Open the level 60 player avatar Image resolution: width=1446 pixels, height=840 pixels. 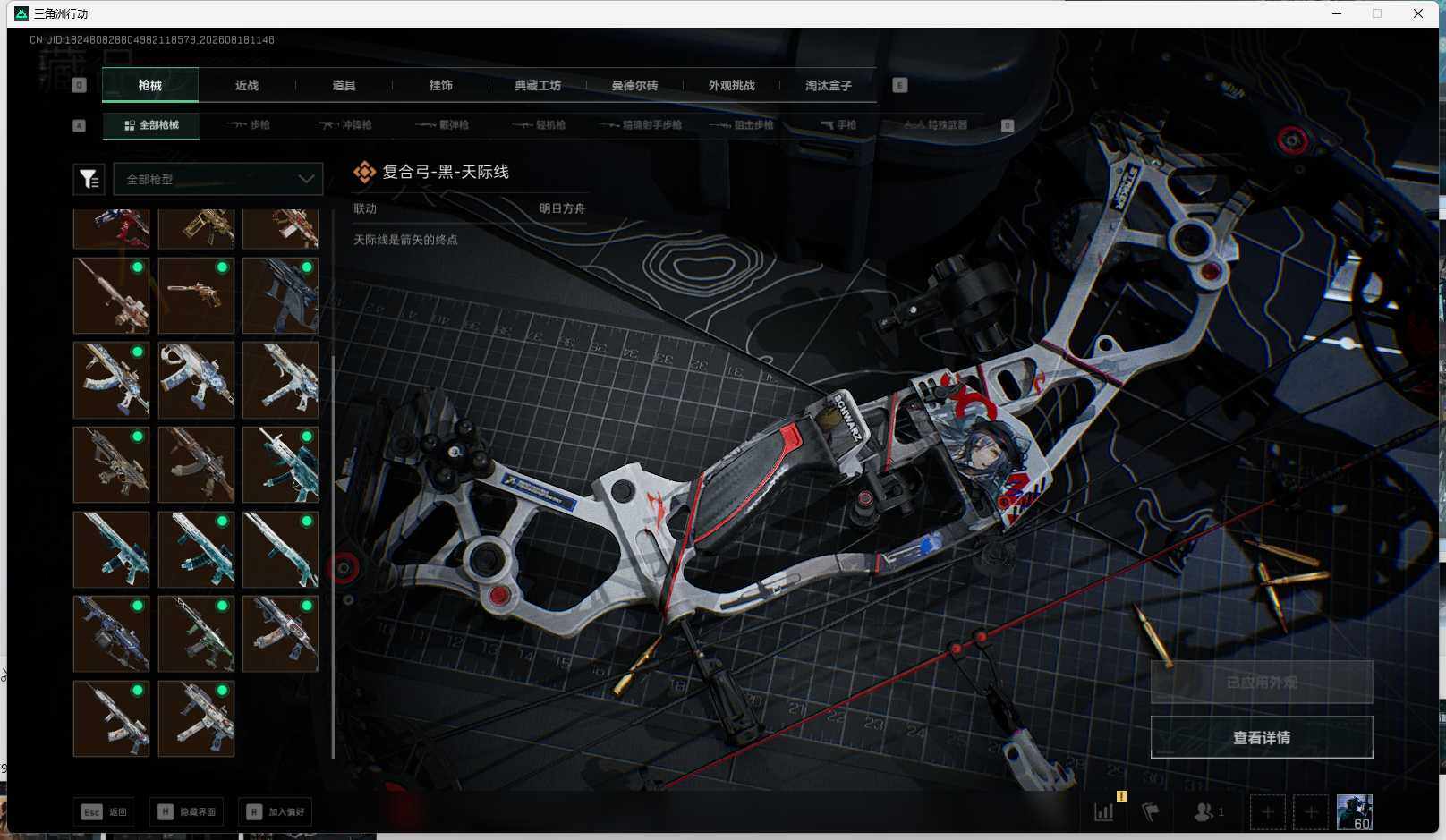tap(1354, 812)
